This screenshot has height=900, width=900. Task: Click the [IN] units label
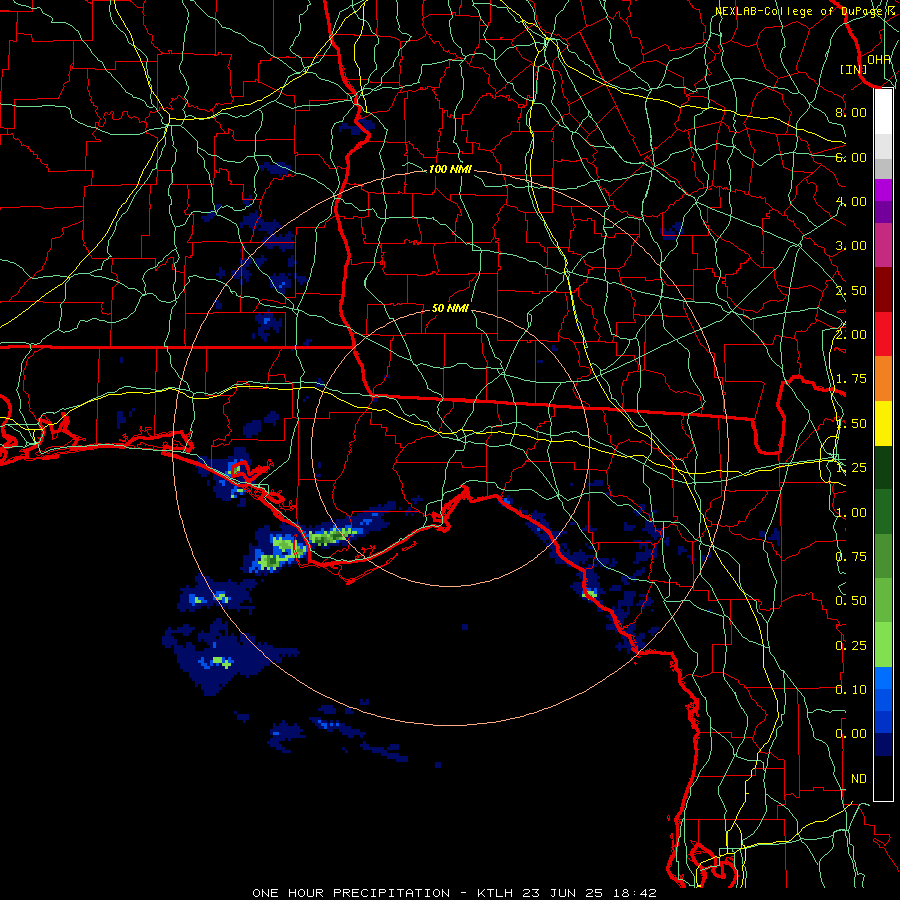coord(854,69)
